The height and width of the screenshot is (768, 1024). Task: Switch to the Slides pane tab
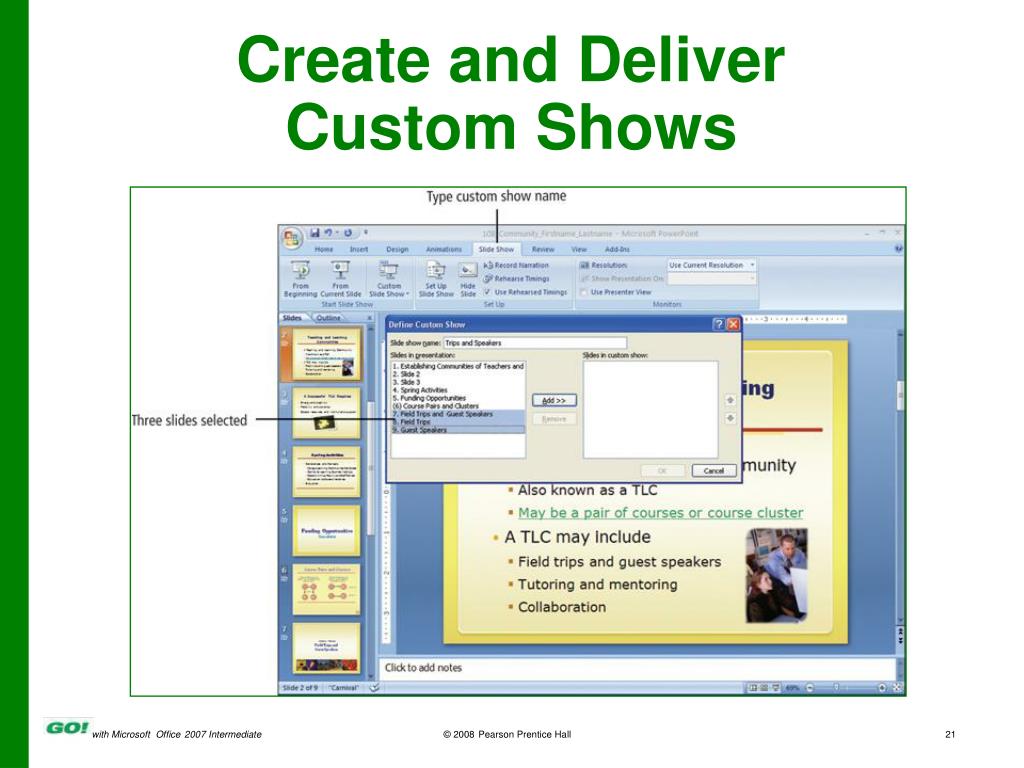click(x=292, y=318)
